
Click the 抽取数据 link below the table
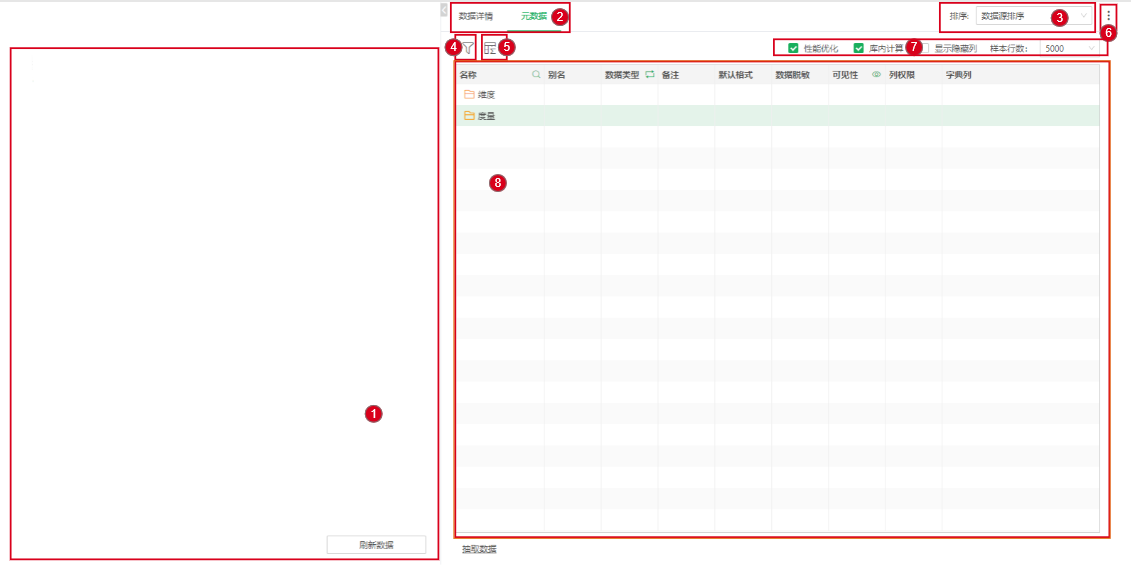click(x=479, y=549)
